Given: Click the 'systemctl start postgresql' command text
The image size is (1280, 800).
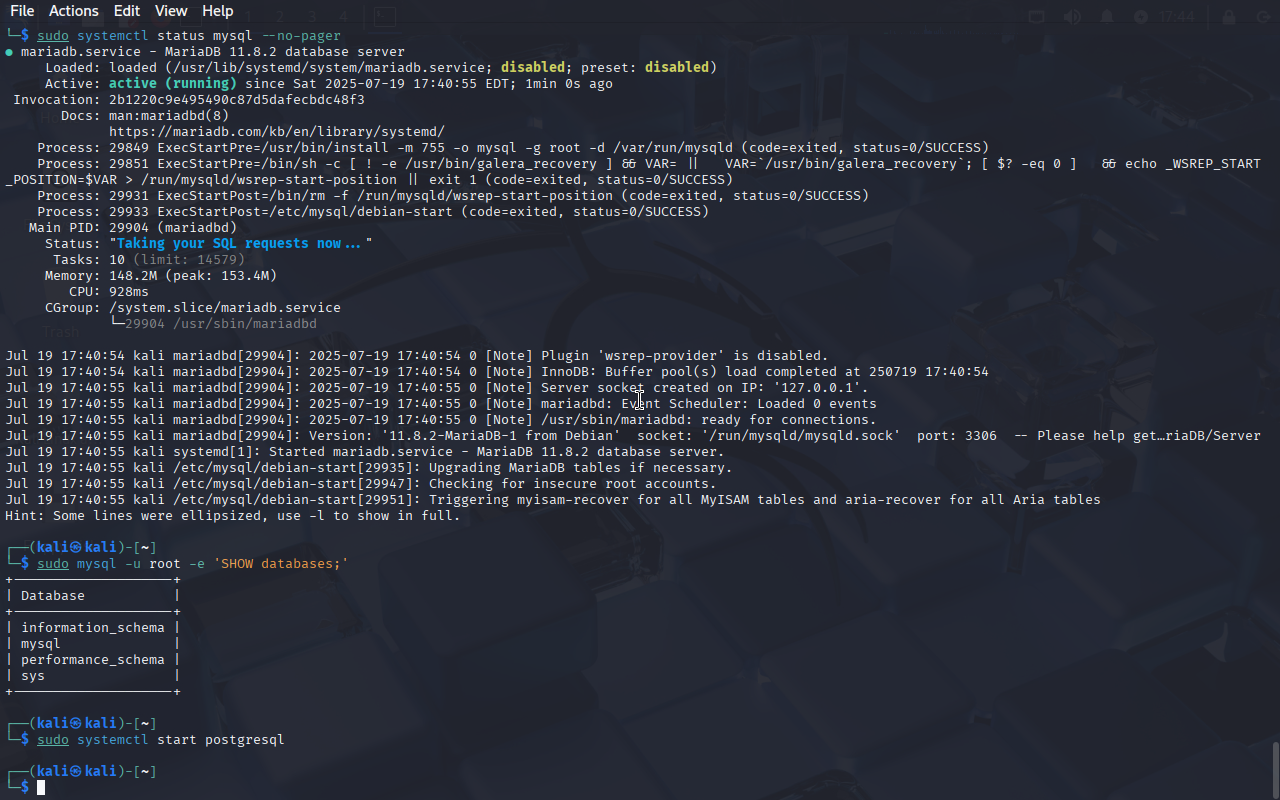Looking at the screenshot, I should click(x=181, y=740).
